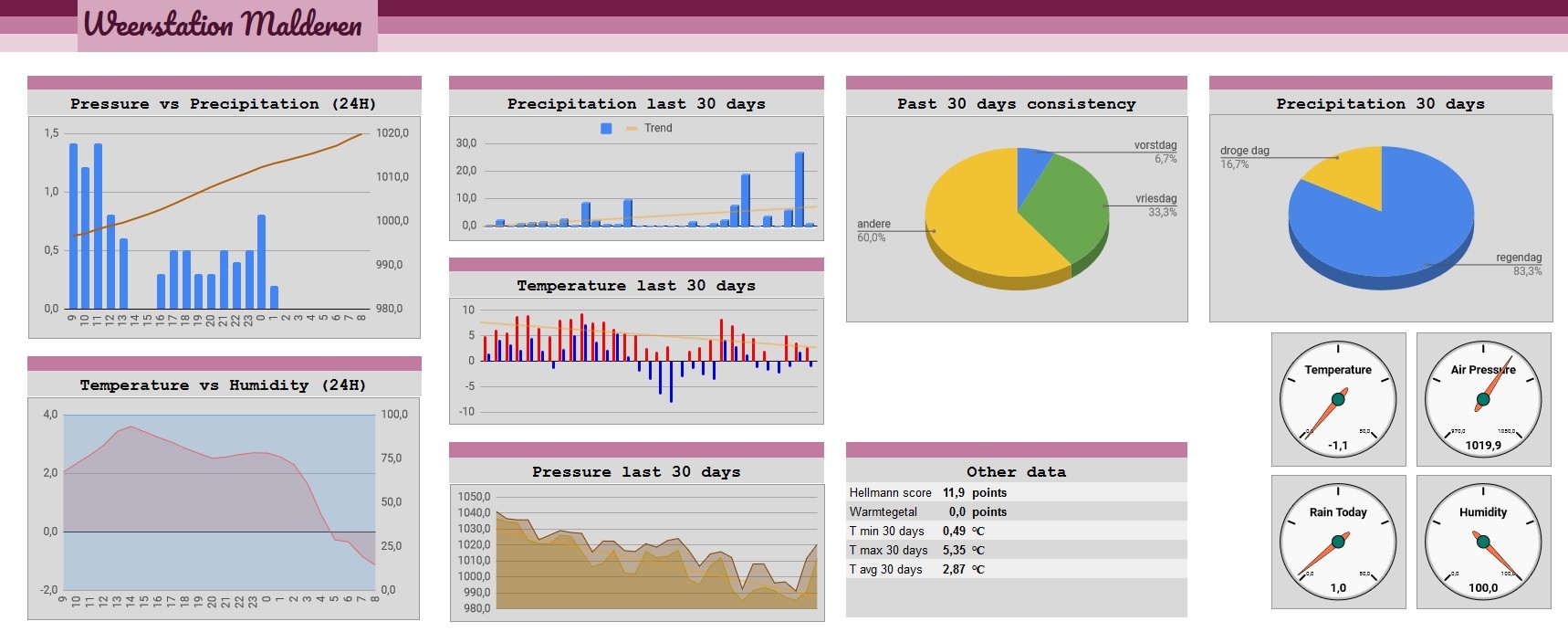Screen dimensions: 1568x632
Task: Select the Pressure vs Precipitation (24H) heading
Action: (224, 104)
